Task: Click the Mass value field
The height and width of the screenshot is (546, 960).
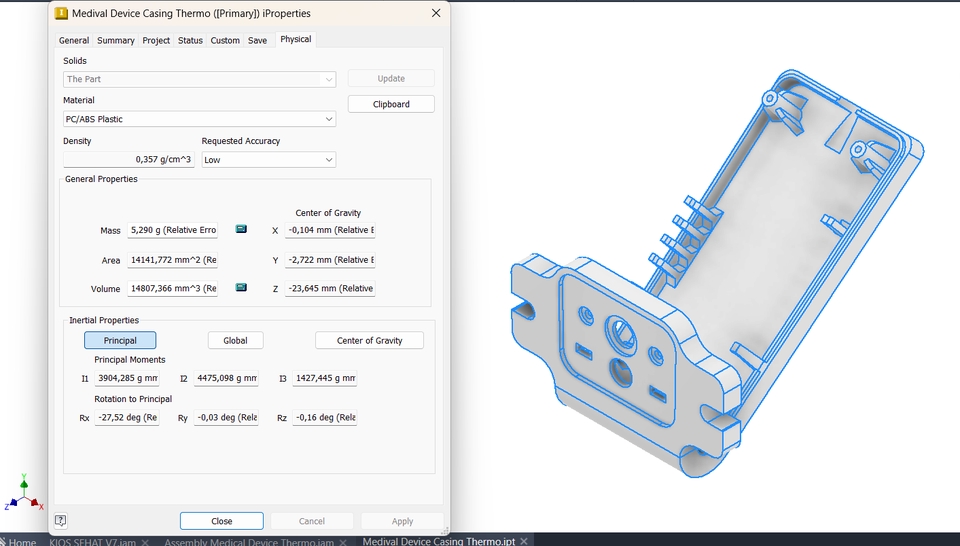Action: pyautogui.click(x=173, y=230)
